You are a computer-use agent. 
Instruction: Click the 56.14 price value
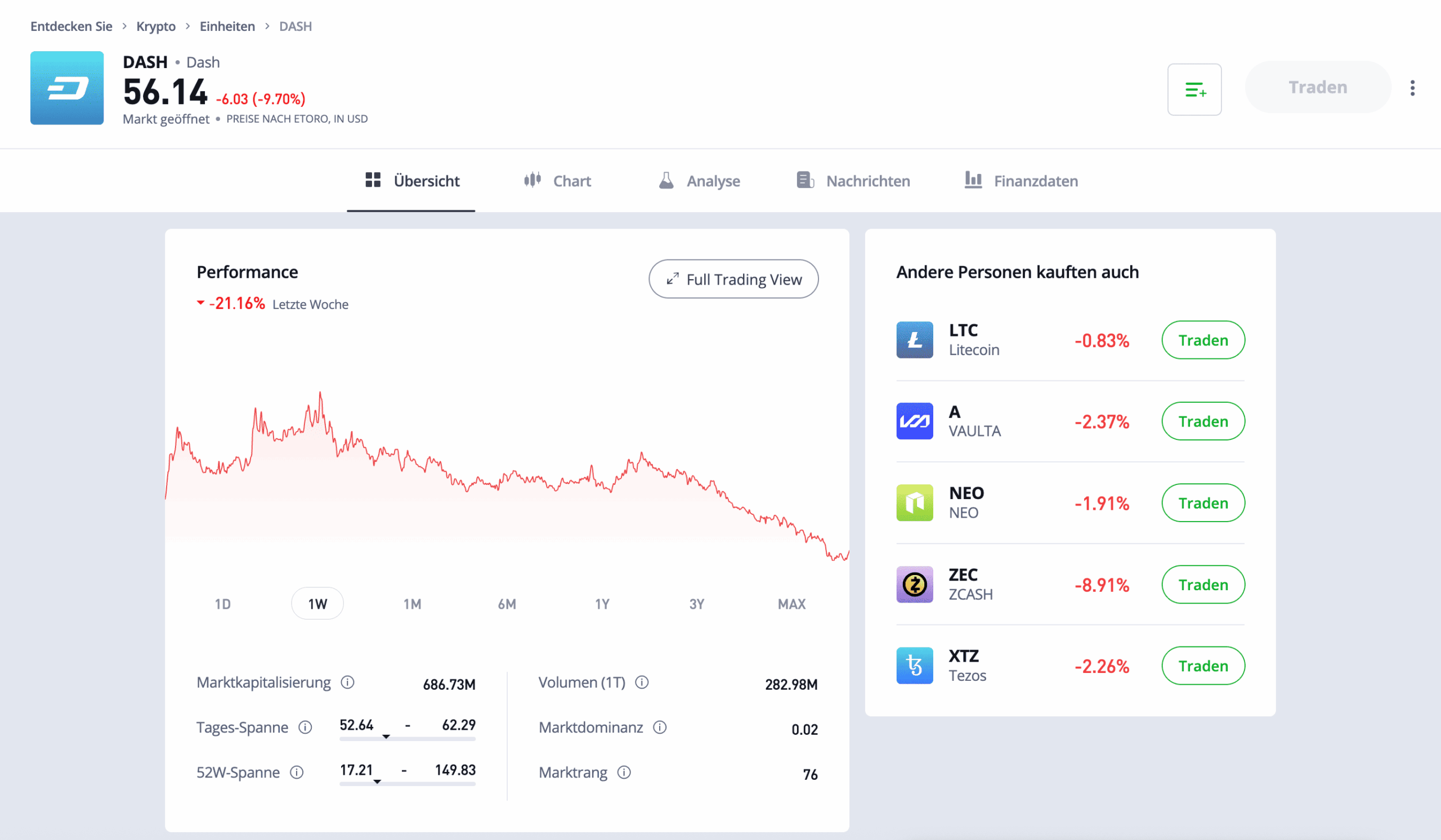(x=165, y=93)
